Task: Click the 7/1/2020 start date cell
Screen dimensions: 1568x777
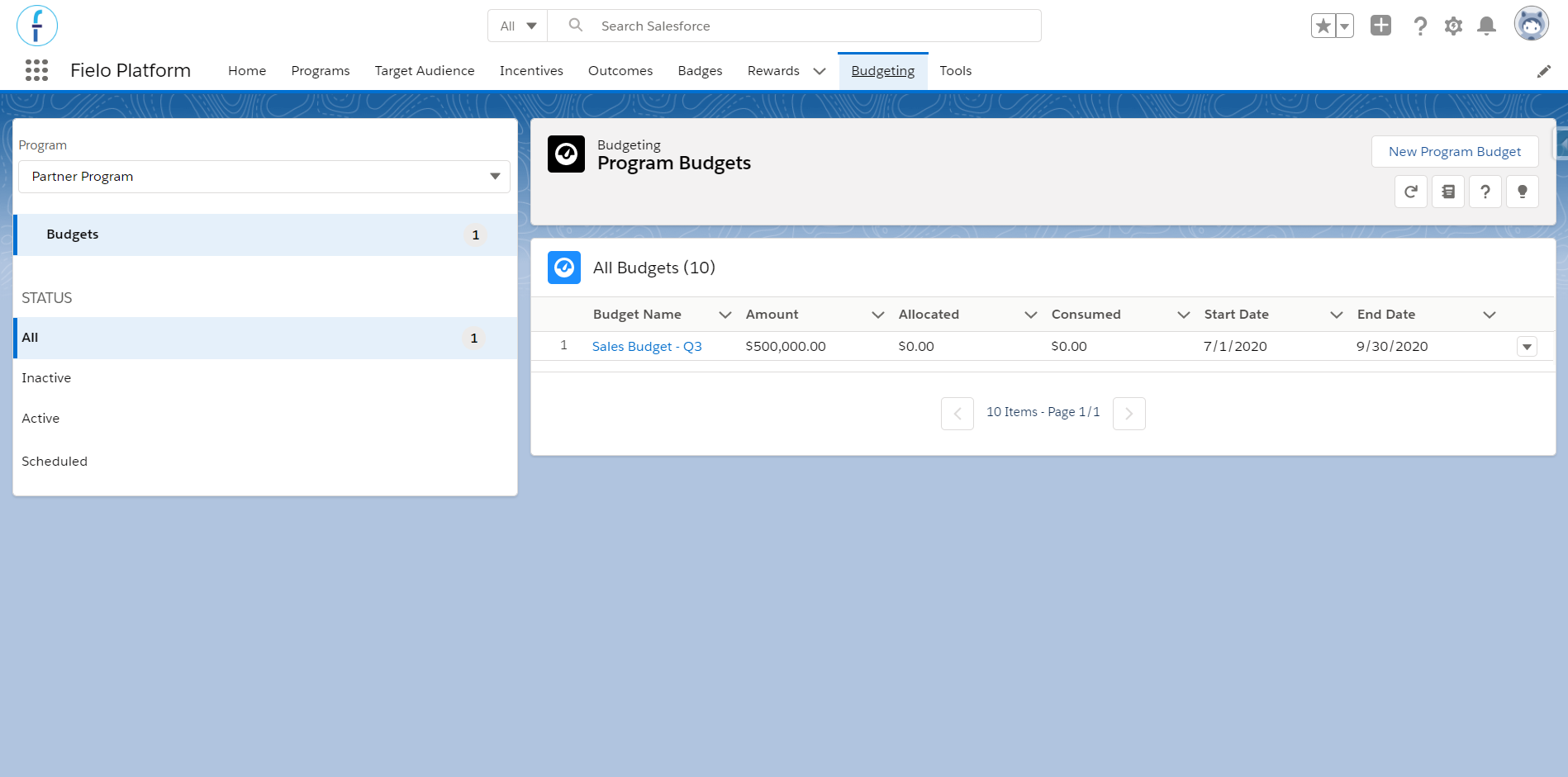Action: click(1235, 347)
